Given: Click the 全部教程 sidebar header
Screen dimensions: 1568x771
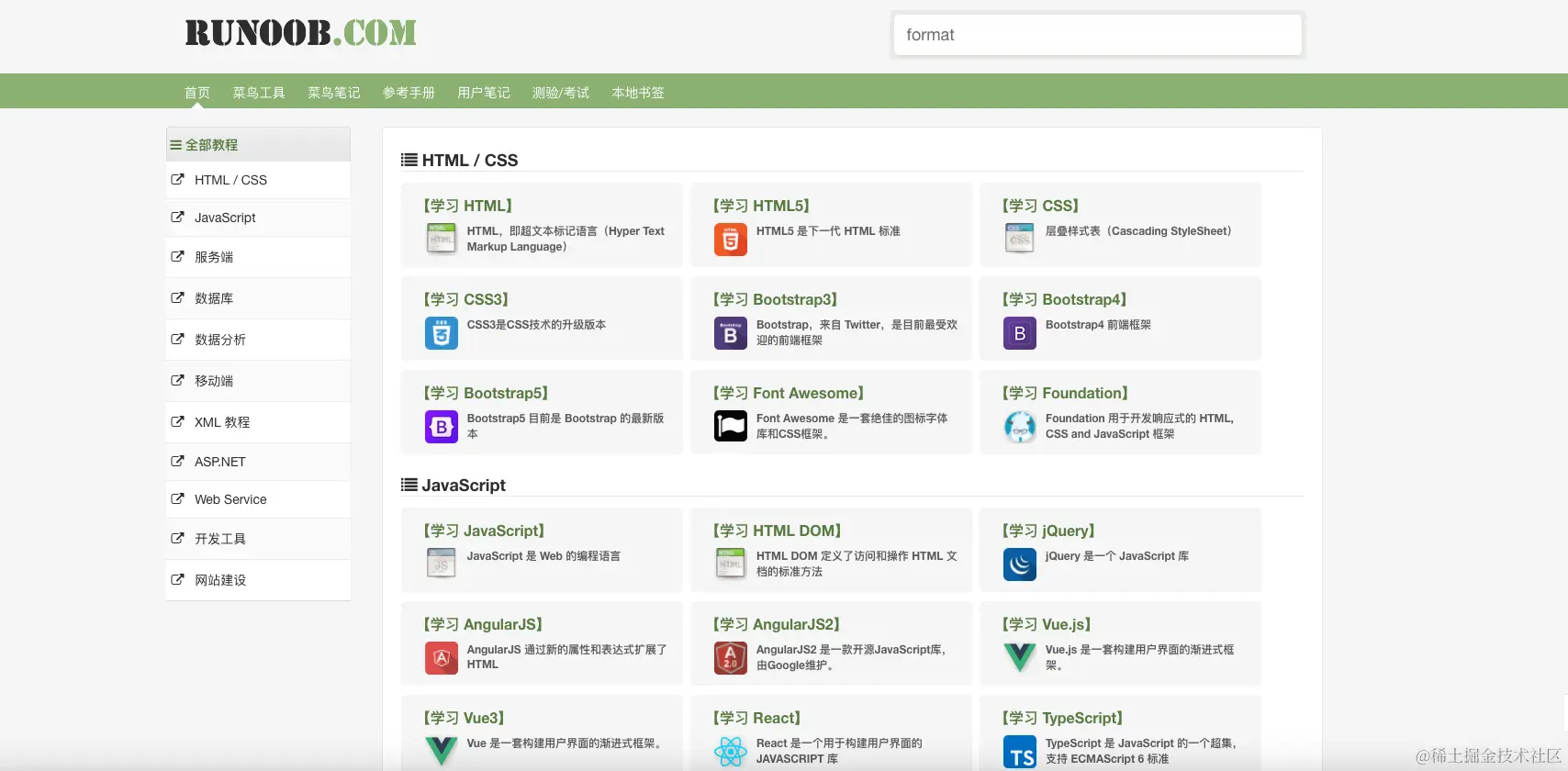Looking at the screenshot, I should coord(258,145).
